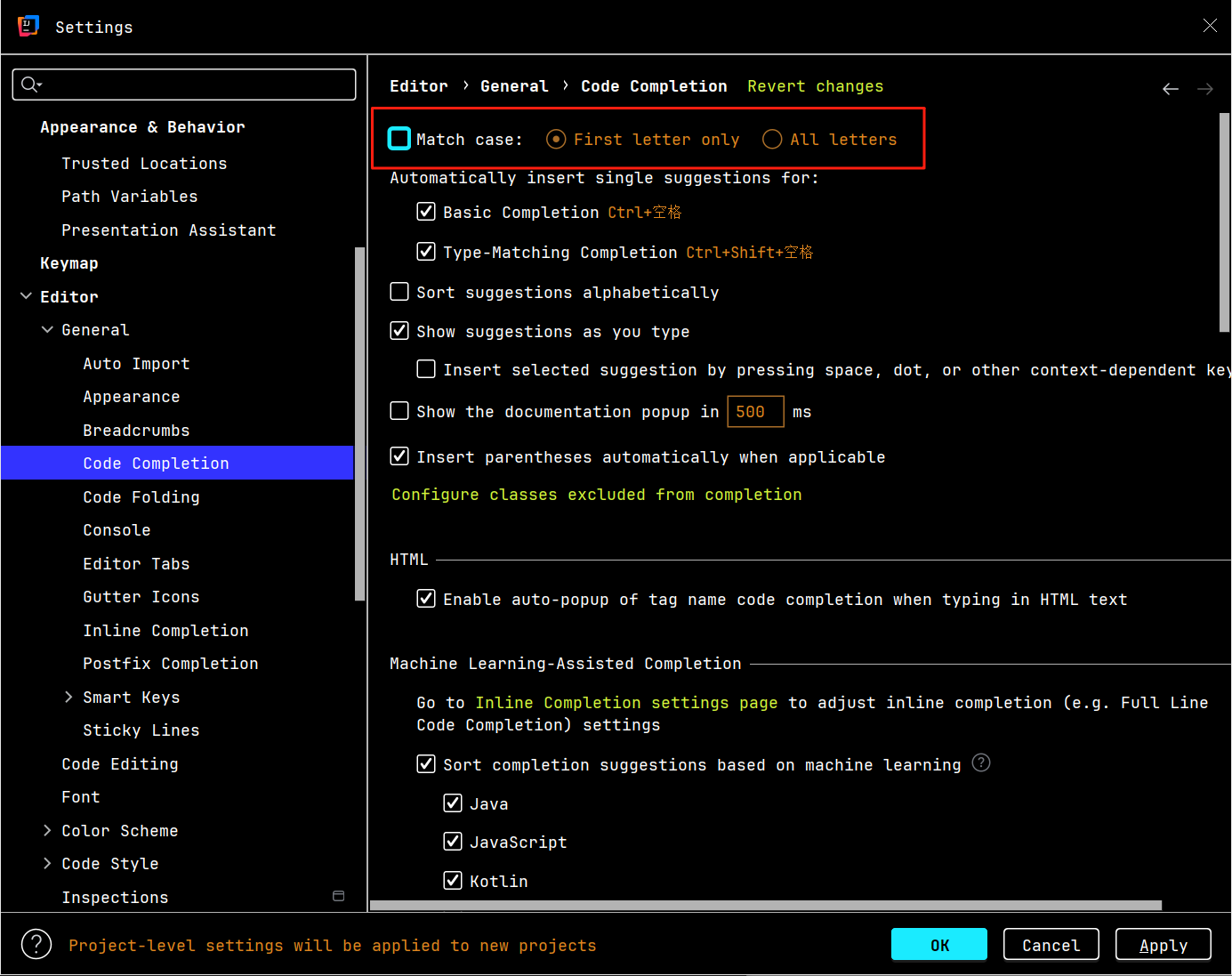Expand the Color Scheme node
Screen dimensions: 1232x976
(47, 830)
